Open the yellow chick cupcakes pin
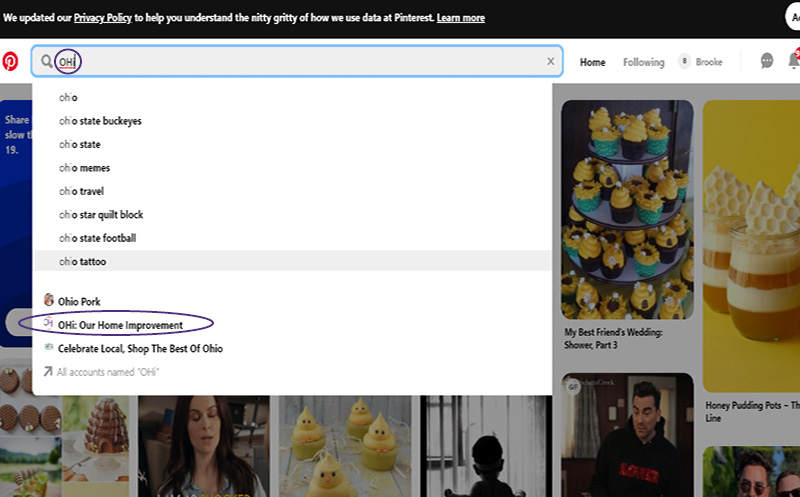This screenshot has width=800, height=497. [345, 446]
